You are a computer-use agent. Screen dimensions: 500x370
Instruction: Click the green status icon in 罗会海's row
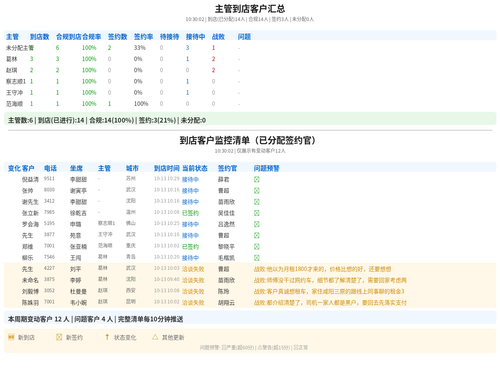point(257,224)
